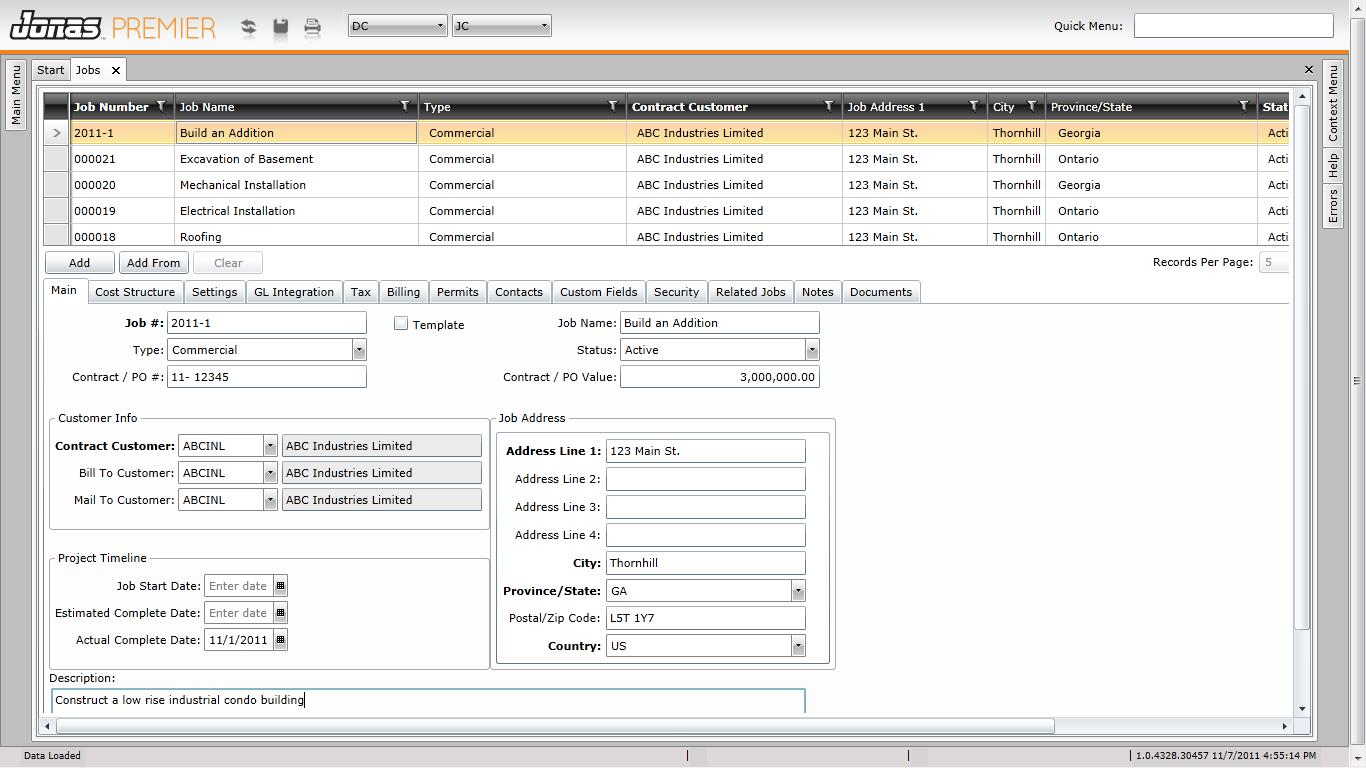This screenshot has width=1366, height=768.
Task: Open the Job Start Date calendar picker
Action: [280, 586]
